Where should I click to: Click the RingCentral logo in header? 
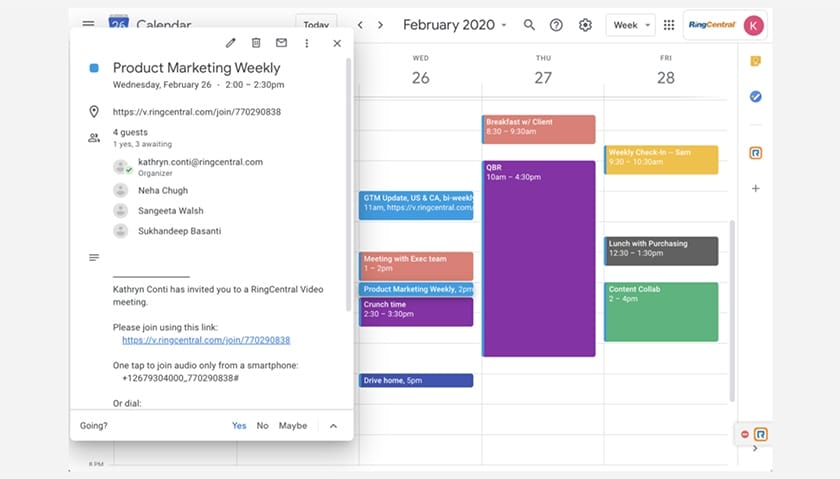712,25
